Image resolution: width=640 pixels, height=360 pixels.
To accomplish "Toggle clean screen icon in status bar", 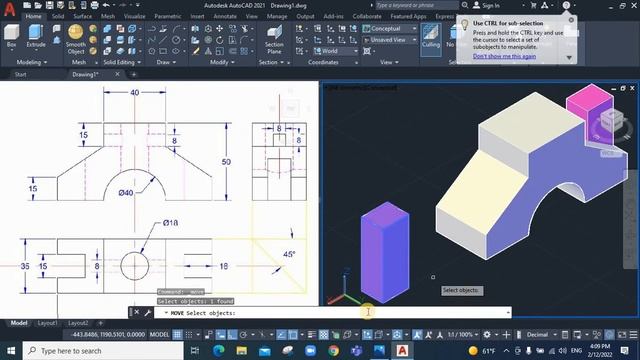I will coord(622,335).
